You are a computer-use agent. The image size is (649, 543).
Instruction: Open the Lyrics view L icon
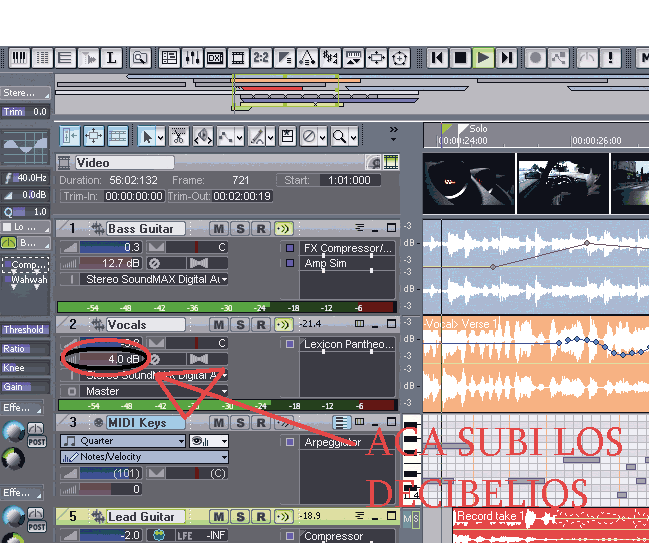(111, 58)
